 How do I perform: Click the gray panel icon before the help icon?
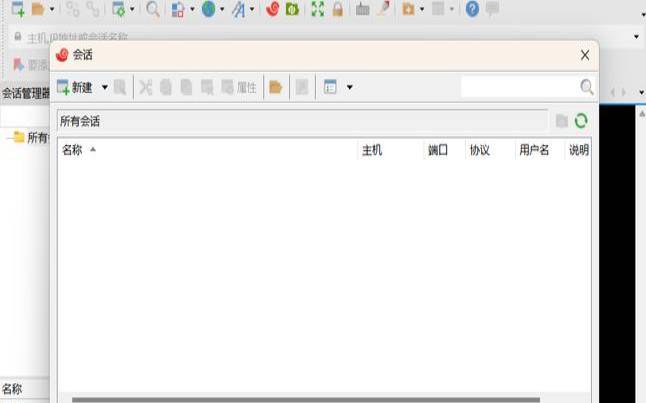[438, 9]
